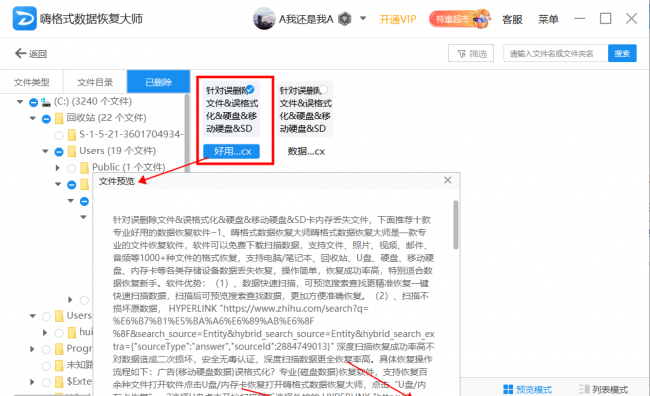Image resolution: width=650 pixels, height=396 pixels.
Task: Check the 未知路 folder checkbox
Action: click(46, 366)
